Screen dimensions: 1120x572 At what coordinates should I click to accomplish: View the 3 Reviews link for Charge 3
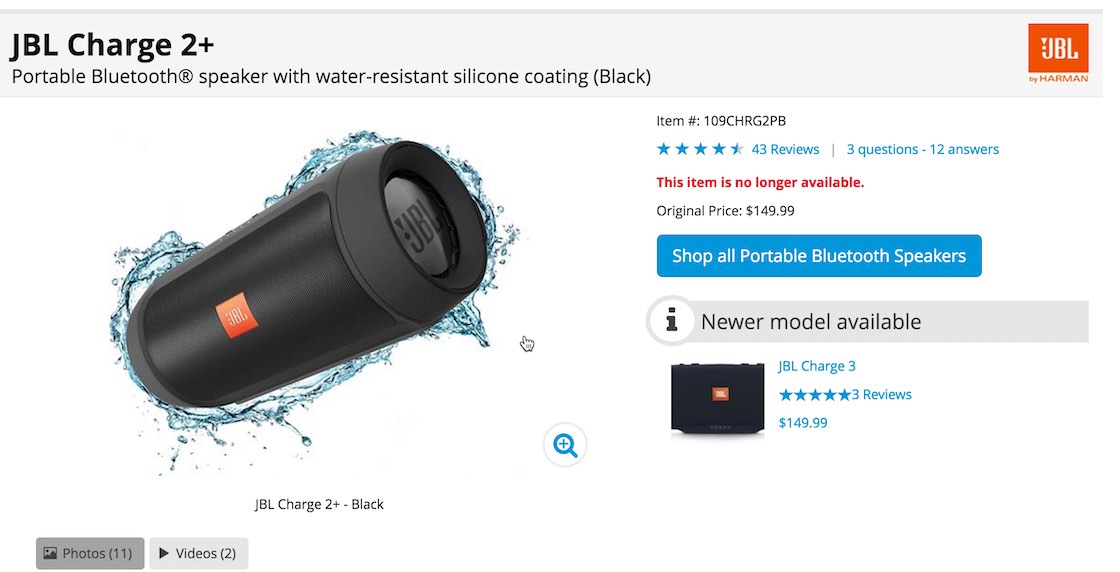(881, 395)
